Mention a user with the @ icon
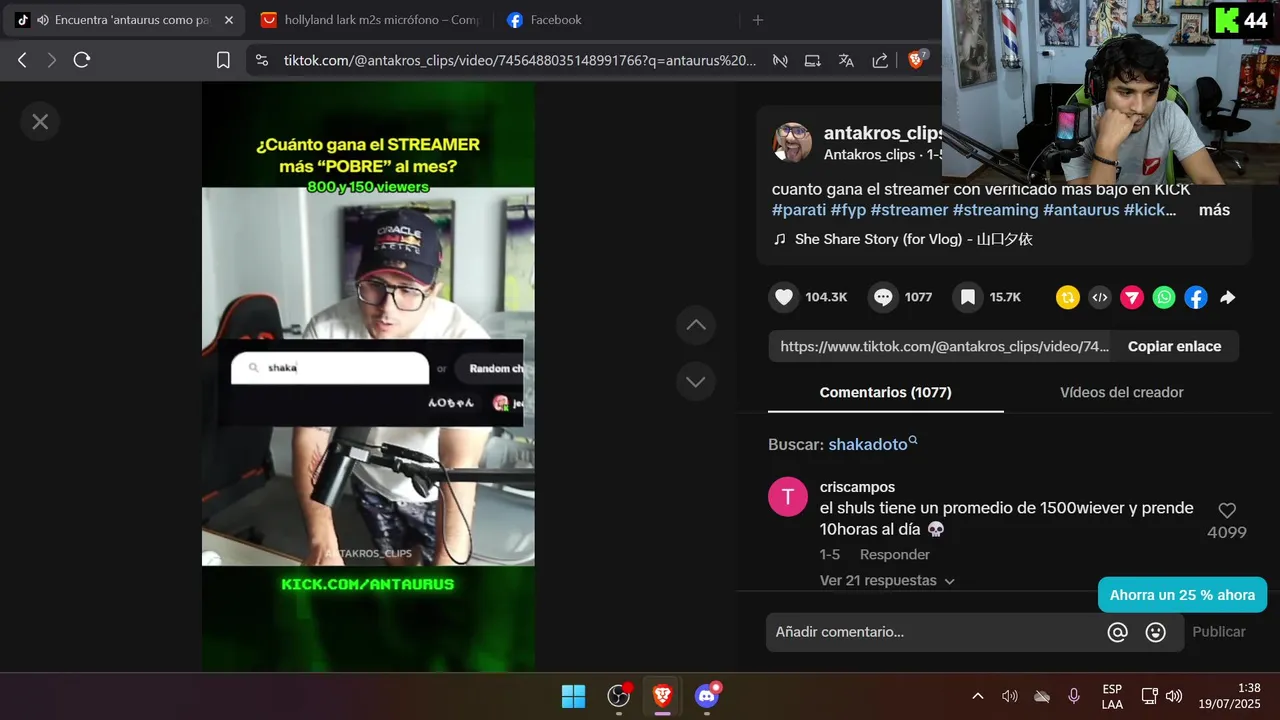1280x720 pixels. [1118, 632]
